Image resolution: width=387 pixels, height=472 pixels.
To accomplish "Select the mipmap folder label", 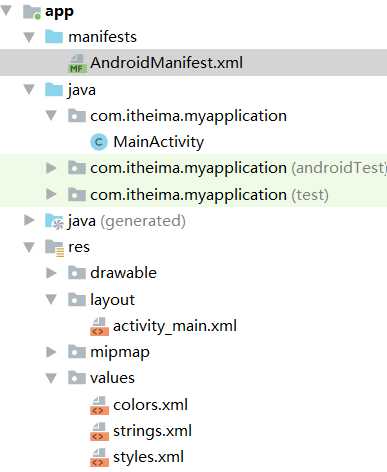I will 120,353.
